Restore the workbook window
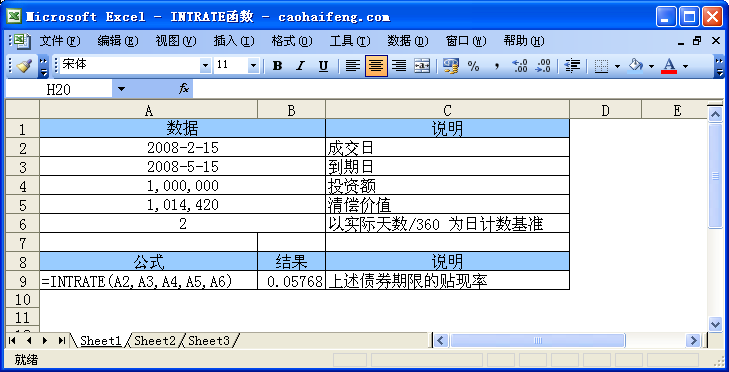This screenshot has height=372, width=729. tap(697, 41)
